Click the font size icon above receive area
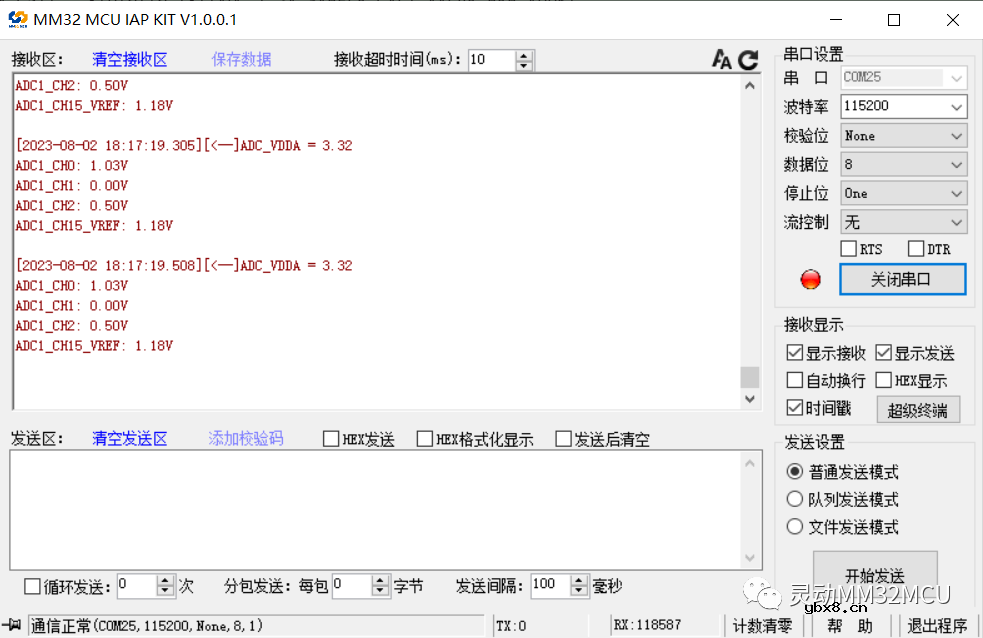983x638 pixels. coord(721,60)
